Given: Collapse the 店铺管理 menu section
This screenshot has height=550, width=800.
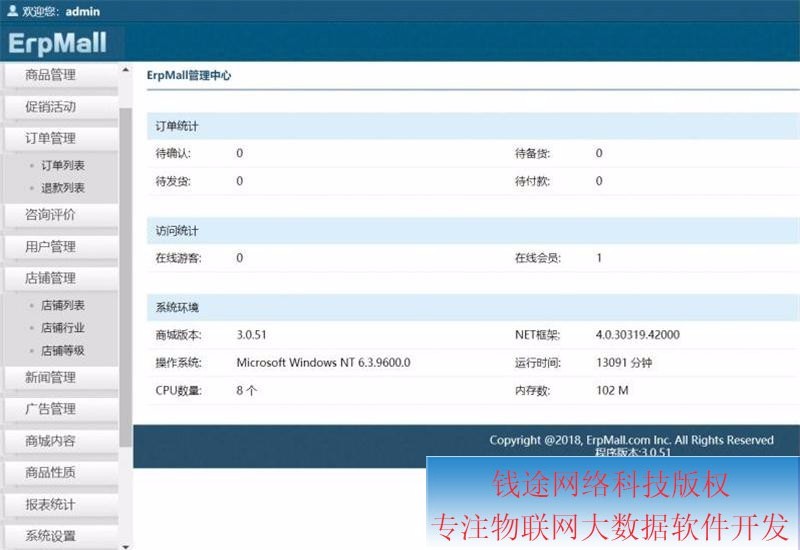Looking at the screenshot, I should tap(61, 279).
